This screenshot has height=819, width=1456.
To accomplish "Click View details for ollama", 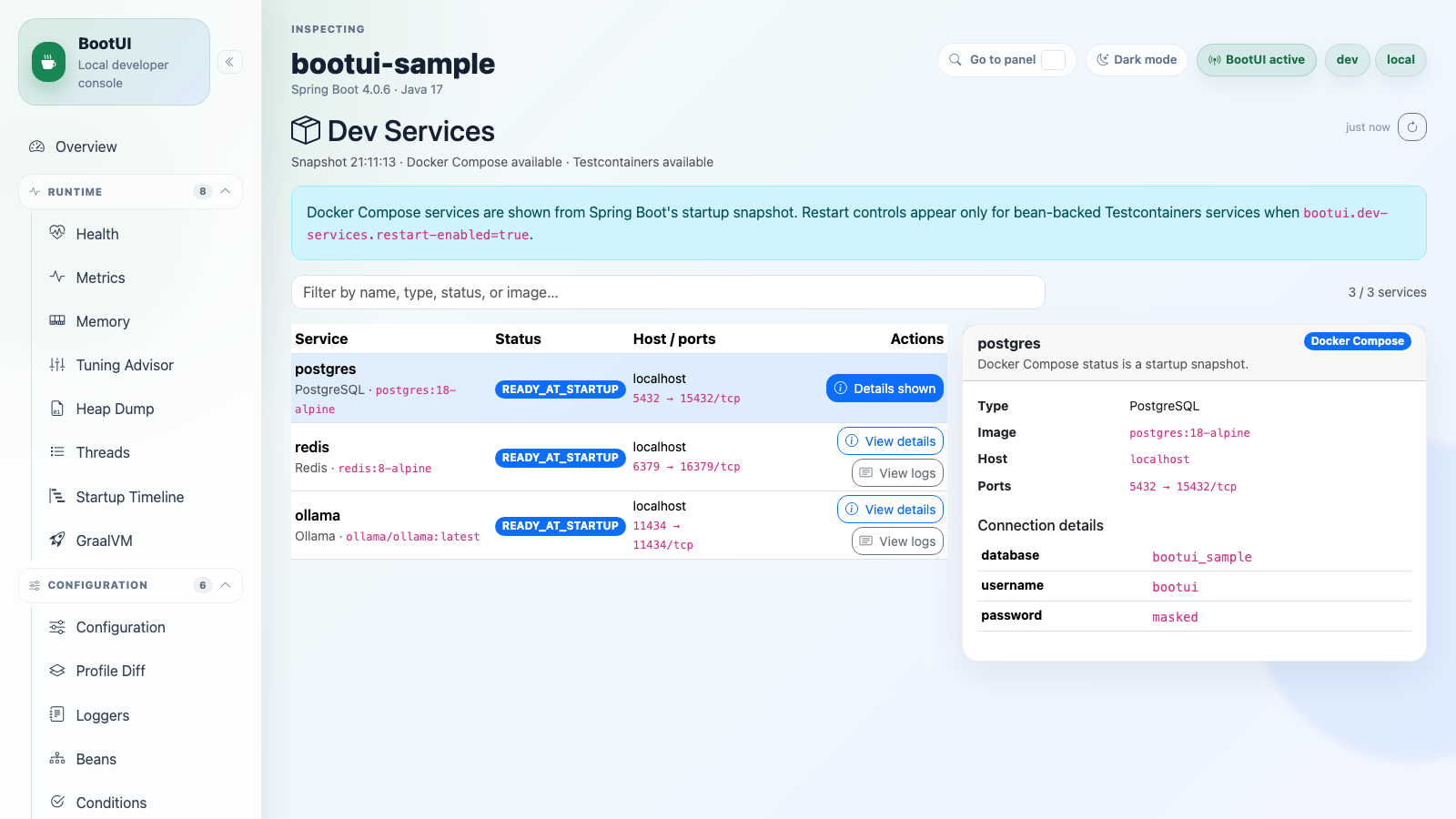I will click(x=890, y=510).
